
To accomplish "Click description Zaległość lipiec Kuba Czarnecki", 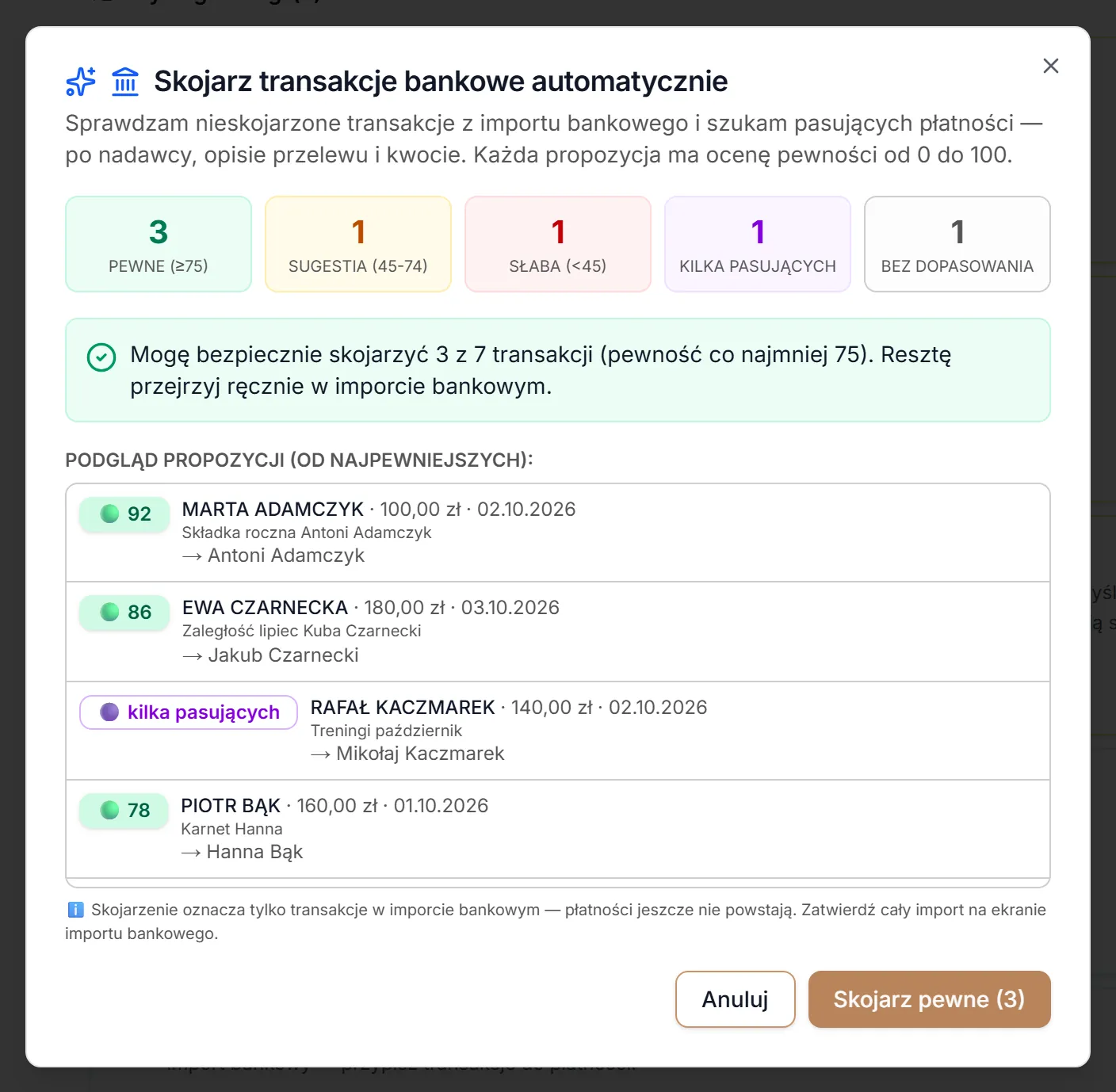I will pos(301,631).
